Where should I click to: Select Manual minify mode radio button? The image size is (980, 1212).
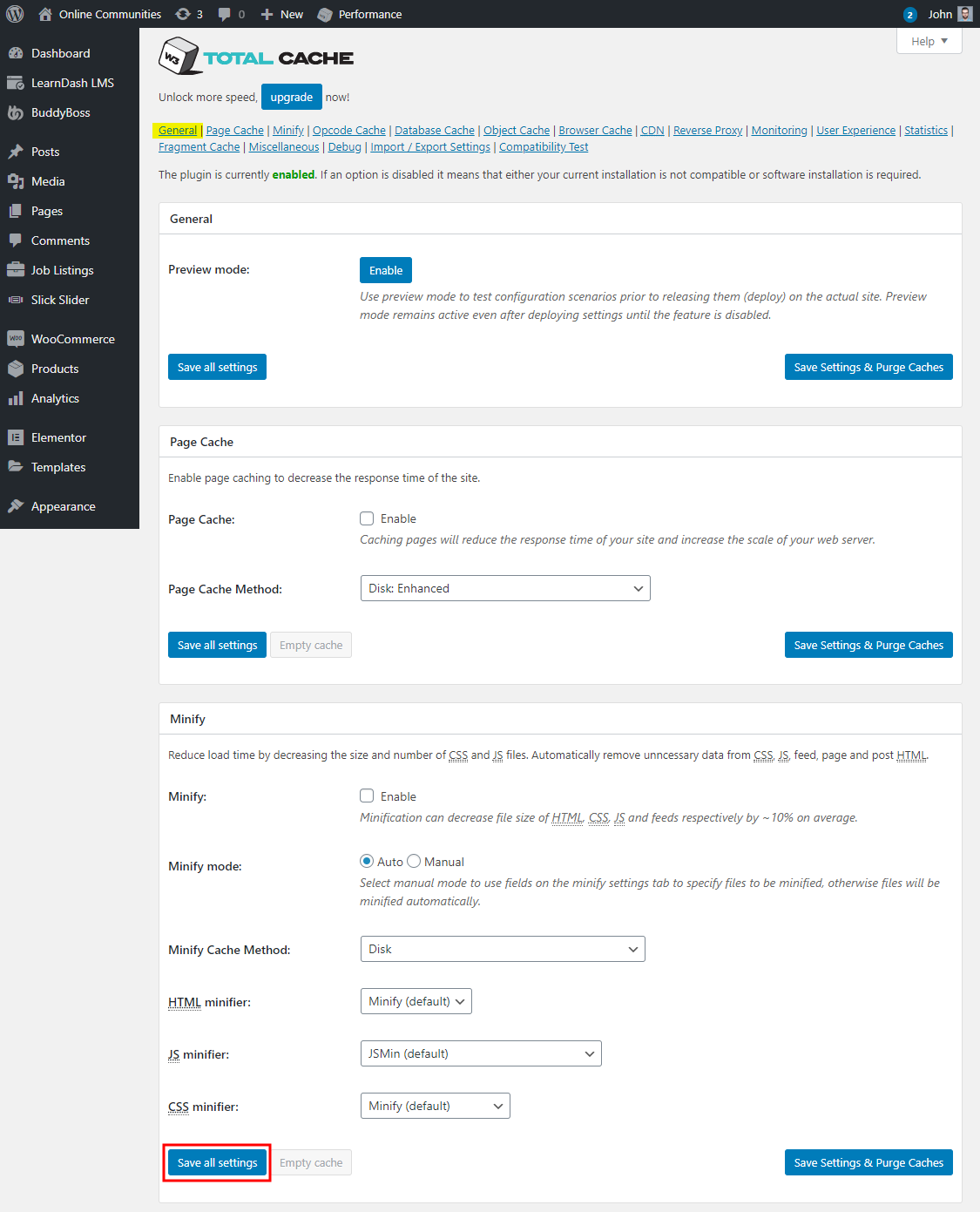[x=414, y=862]
